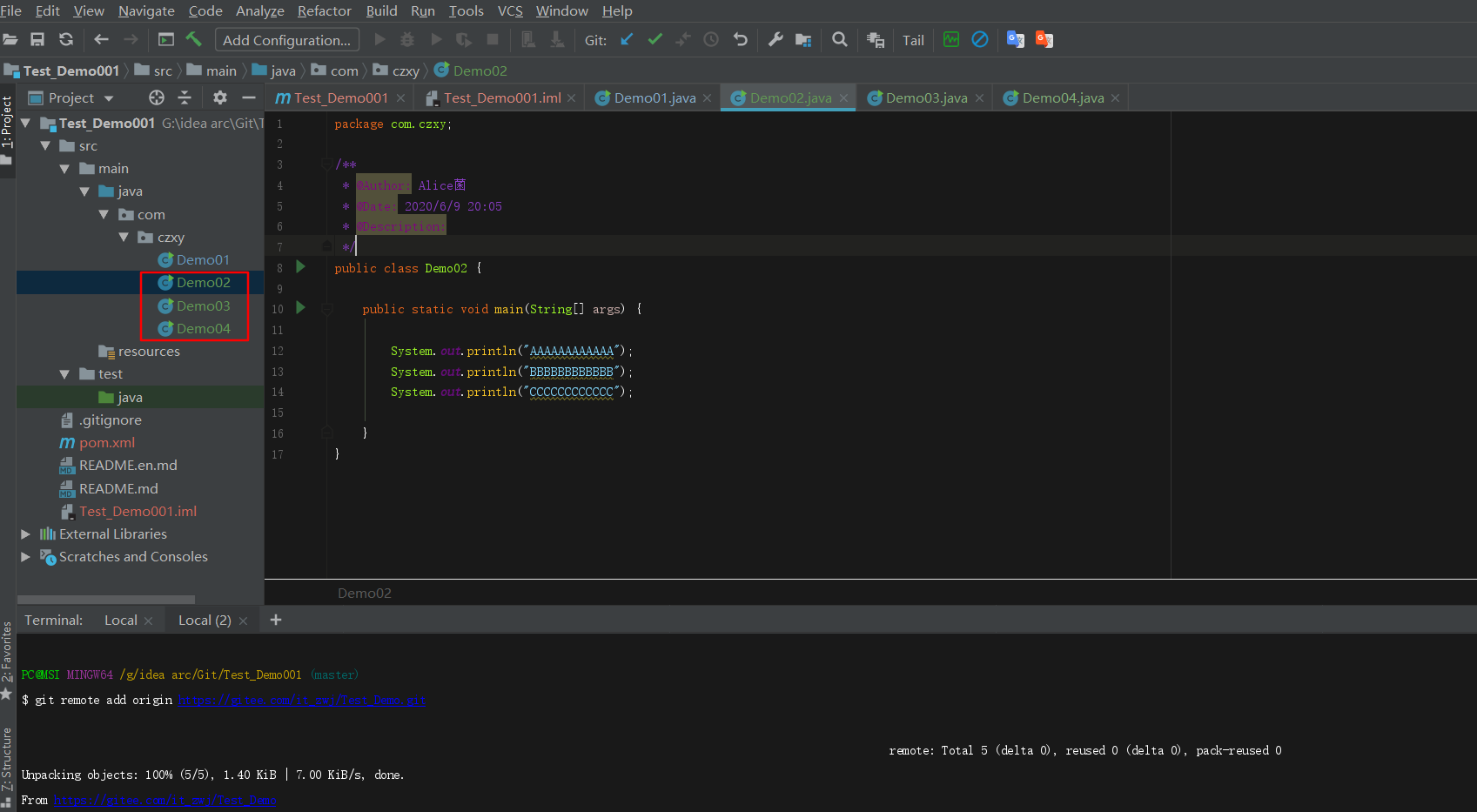
Task: Click the Open folder toolbar icon
Action: click(10, 39)
